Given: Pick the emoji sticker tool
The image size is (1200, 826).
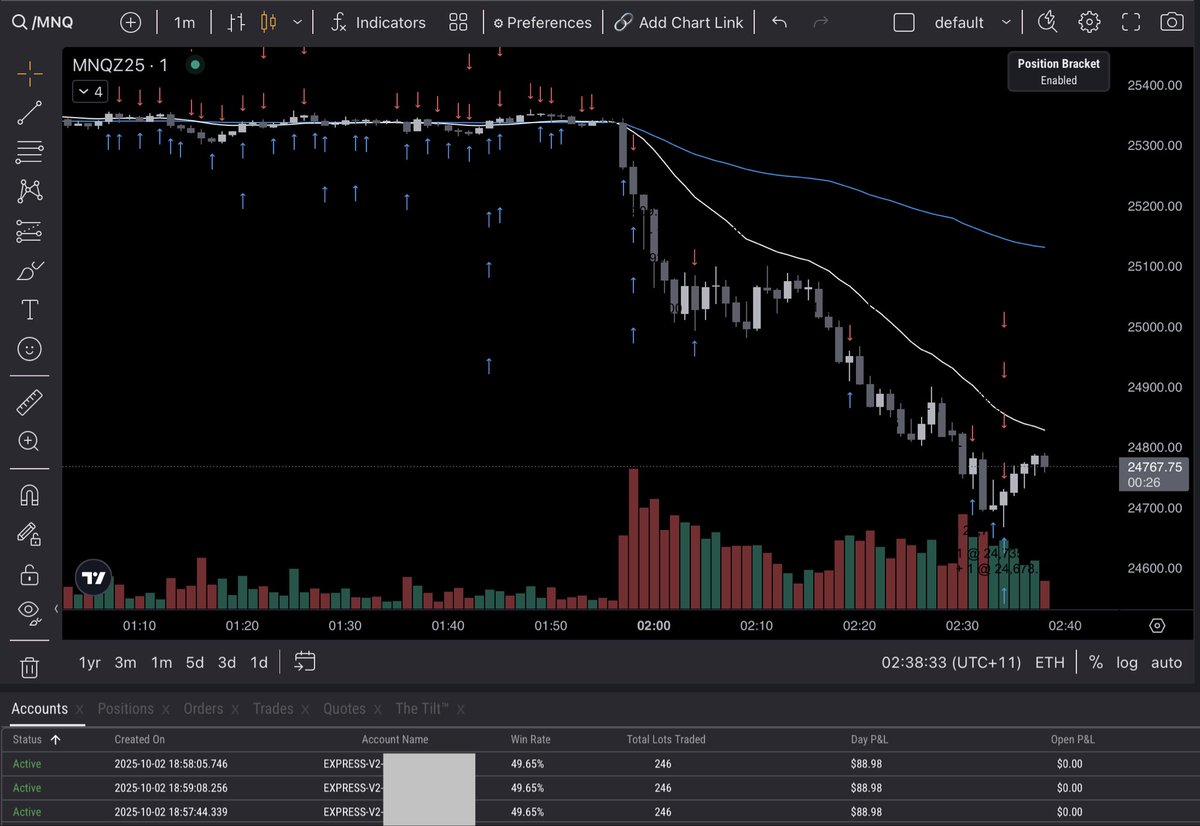Looking at the screenshot, I should pyautogui.click(x=29, y=349).
